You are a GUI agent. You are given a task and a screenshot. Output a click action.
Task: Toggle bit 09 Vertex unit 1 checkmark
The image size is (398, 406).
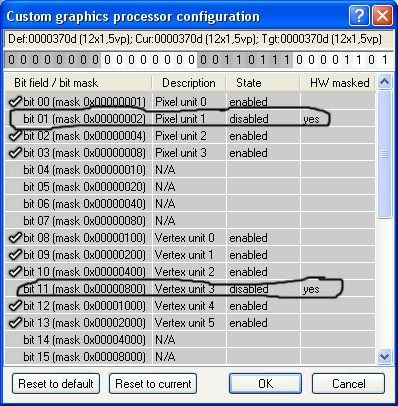pyautogui.click(x=15, y=255)
